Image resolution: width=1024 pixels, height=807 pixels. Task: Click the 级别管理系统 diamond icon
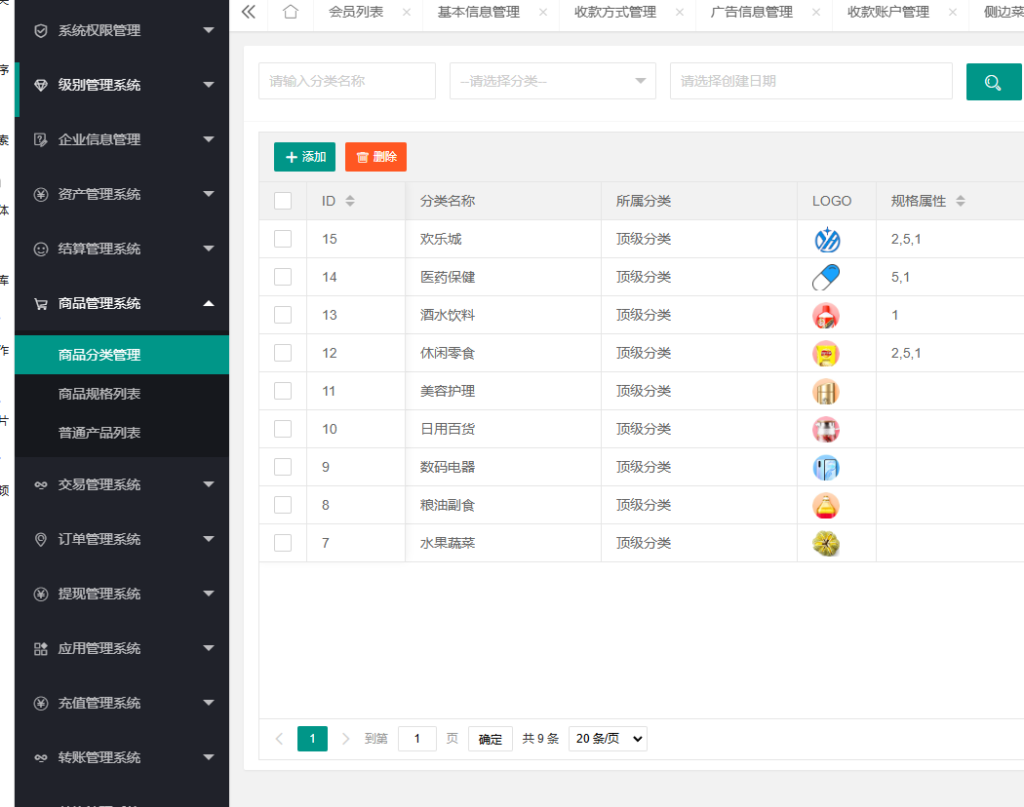pyautogui.click(x=41, y=85)
